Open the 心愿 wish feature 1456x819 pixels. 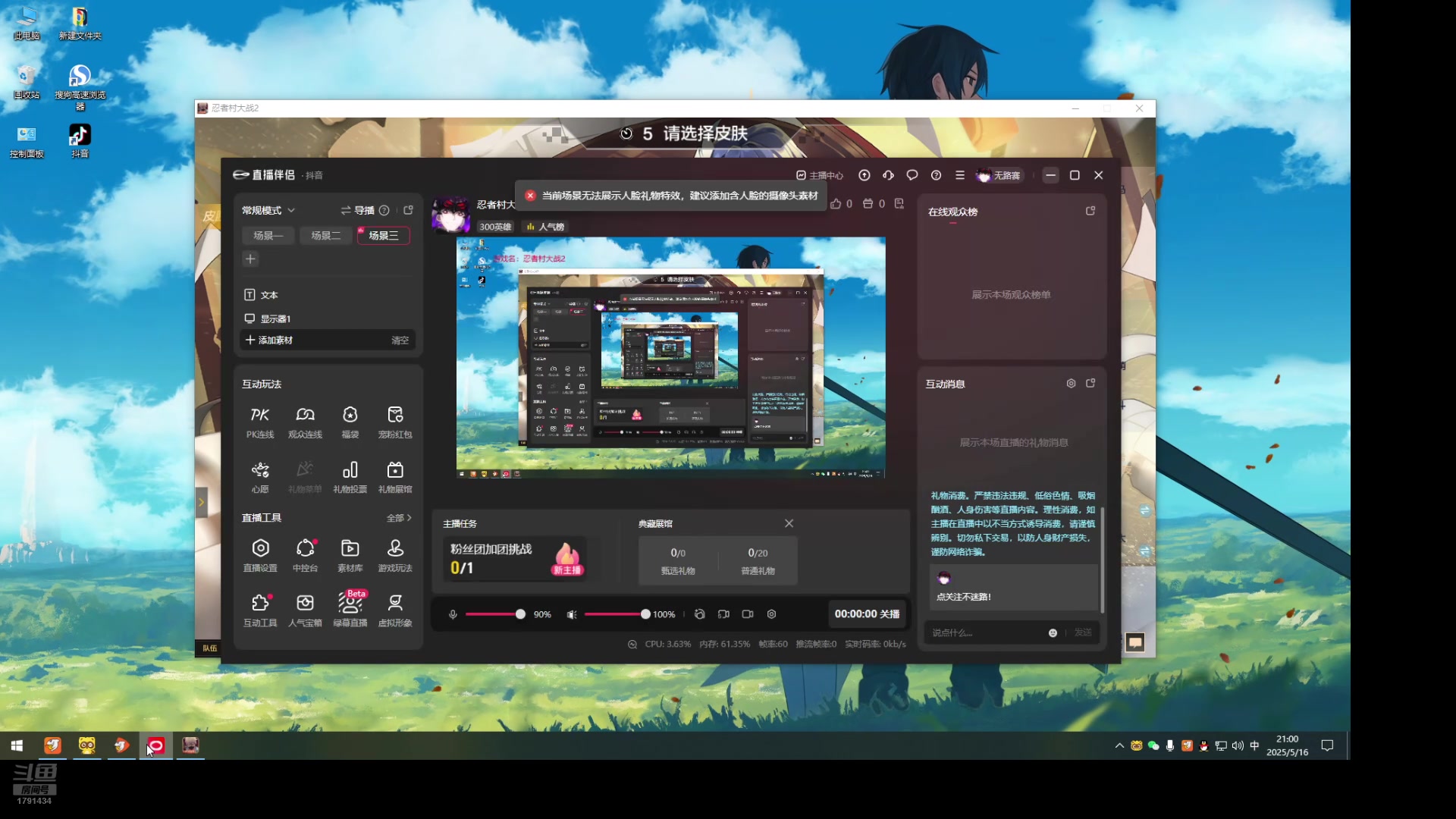(x=259, y=477)
